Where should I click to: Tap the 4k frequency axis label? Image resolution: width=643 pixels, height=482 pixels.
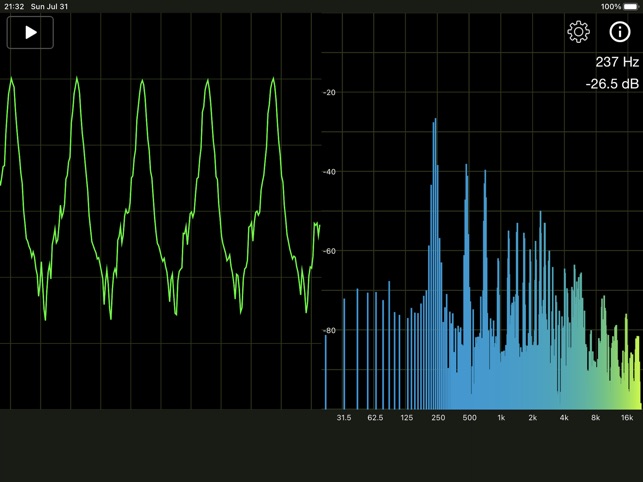(564, 418)
